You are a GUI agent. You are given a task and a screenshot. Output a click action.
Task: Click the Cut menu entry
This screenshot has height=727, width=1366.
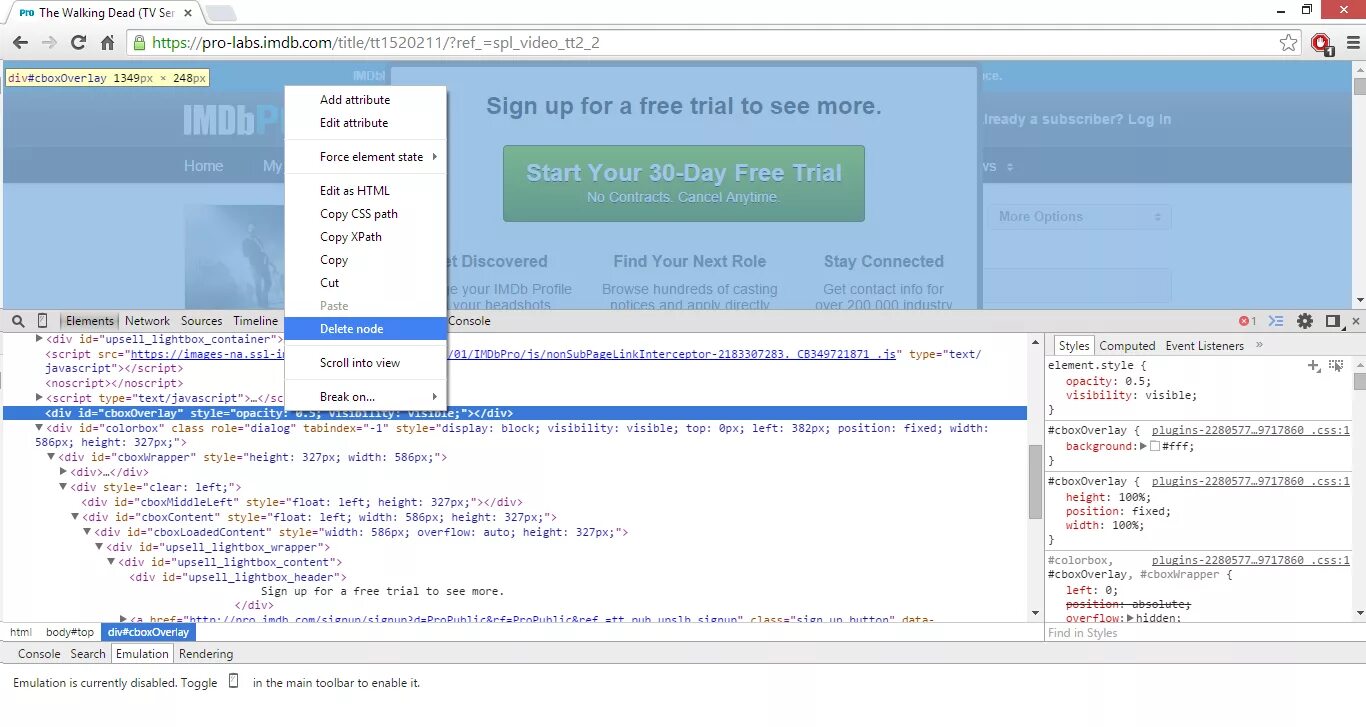point(330,283)
